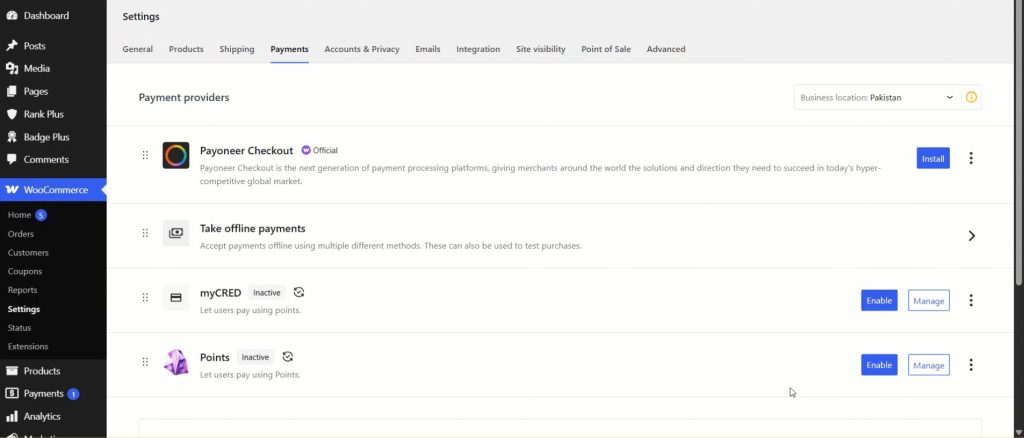Open the Site visibility tab
This screenshot has height=438, width=1024.
[x=541, y=49]
